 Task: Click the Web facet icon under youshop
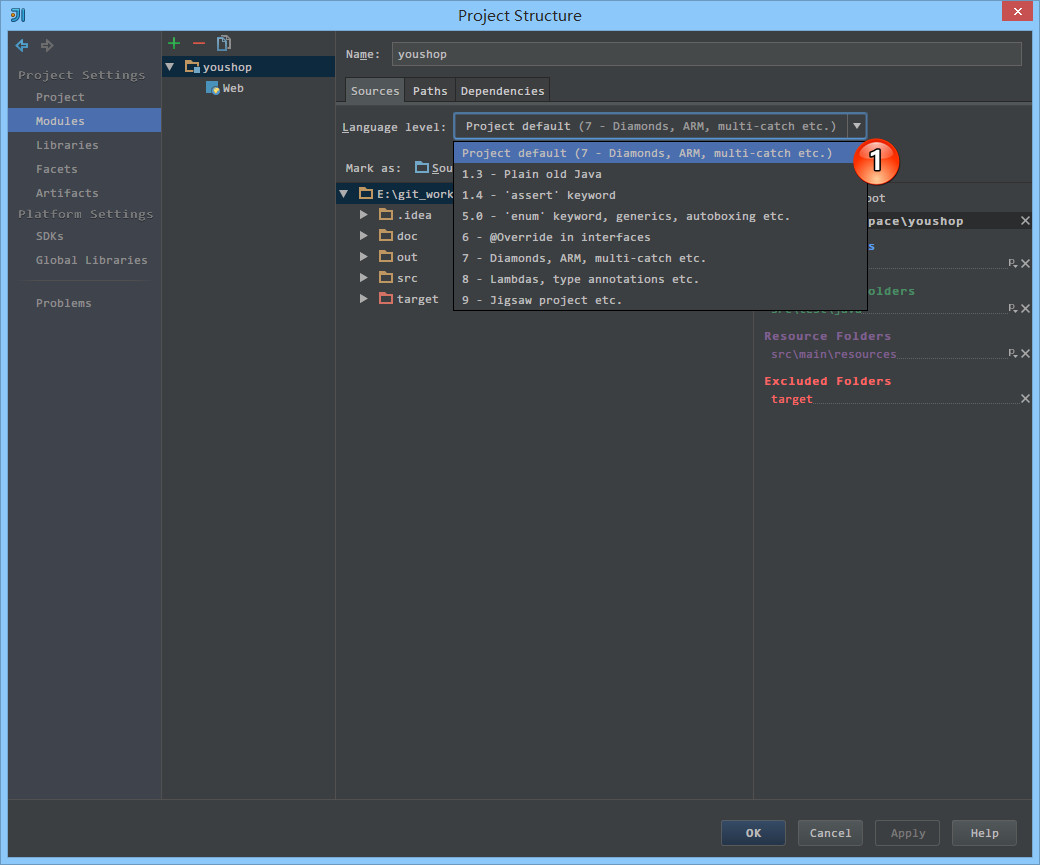click(212, 88)
